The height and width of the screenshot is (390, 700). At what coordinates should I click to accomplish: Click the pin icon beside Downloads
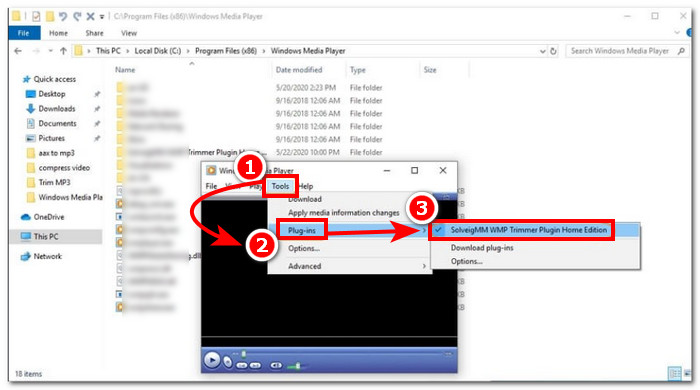97,109
